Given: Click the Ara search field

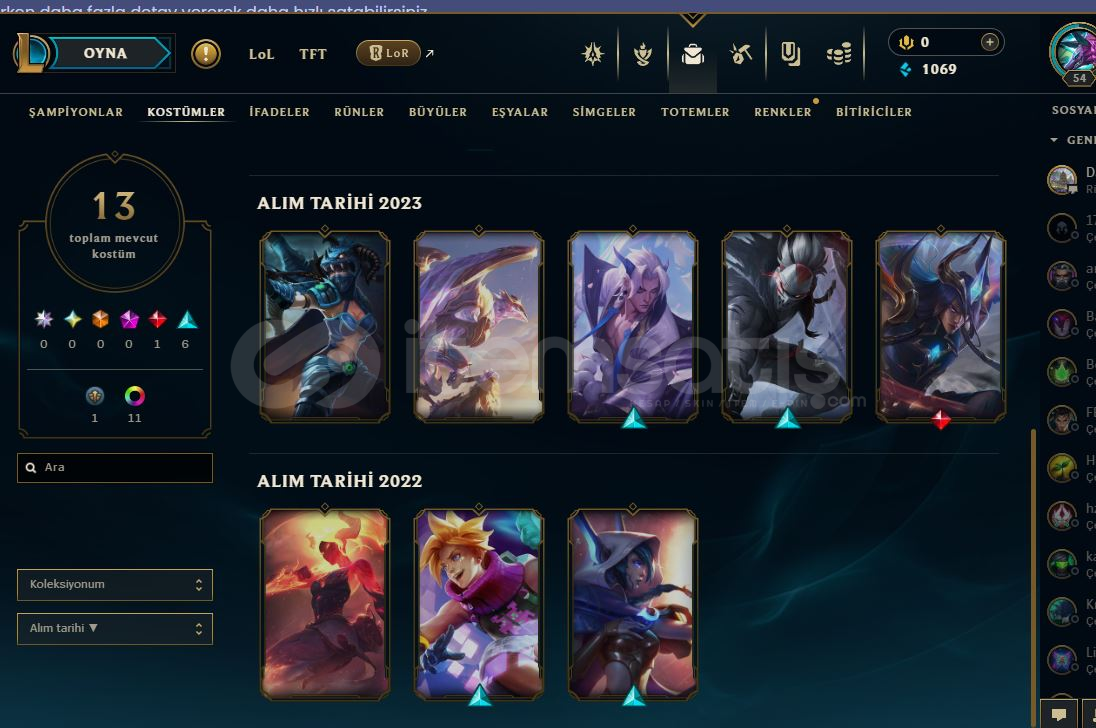Looking at the screenshot, I should coord(115,467).
